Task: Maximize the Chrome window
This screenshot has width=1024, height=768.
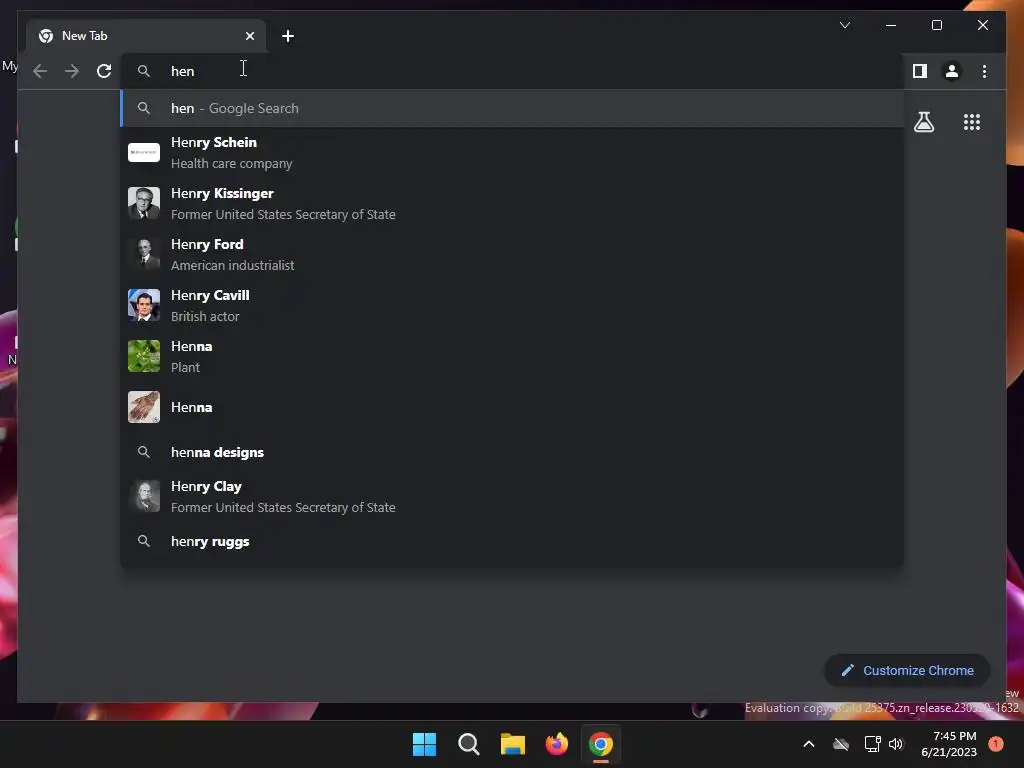Action: tap(936, 25)
